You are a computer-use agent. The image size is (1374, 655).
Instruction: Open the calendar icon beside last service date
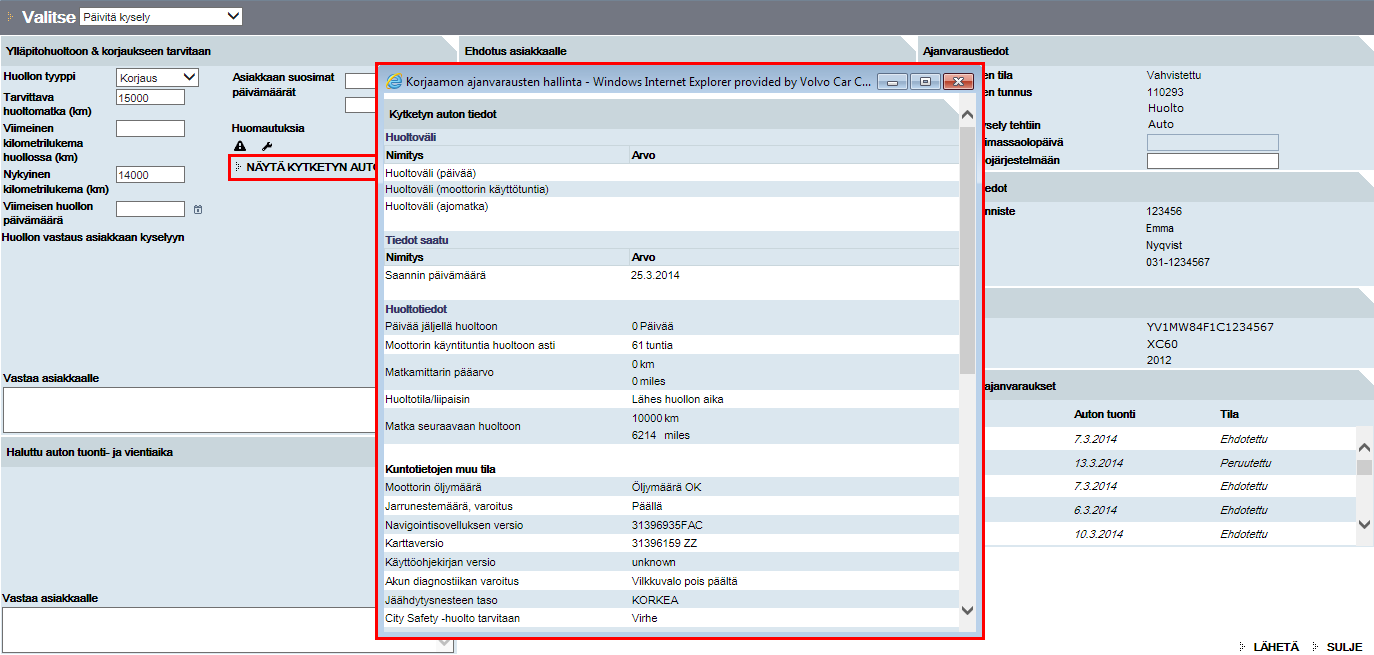coord(198,209)
